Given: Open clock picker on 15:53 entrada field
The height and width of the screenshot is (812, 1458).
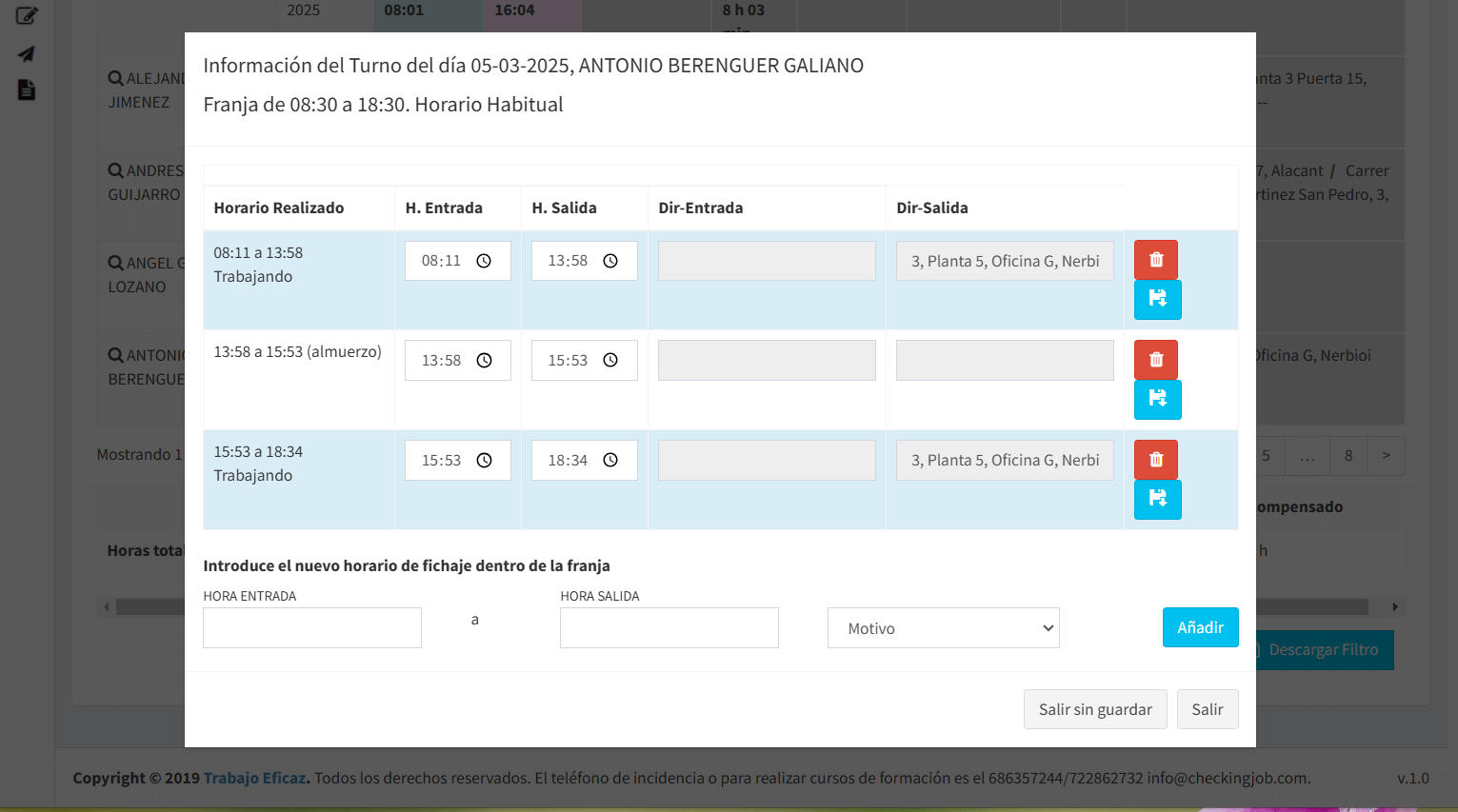Looking at the screenshot, I should (484, 461).
